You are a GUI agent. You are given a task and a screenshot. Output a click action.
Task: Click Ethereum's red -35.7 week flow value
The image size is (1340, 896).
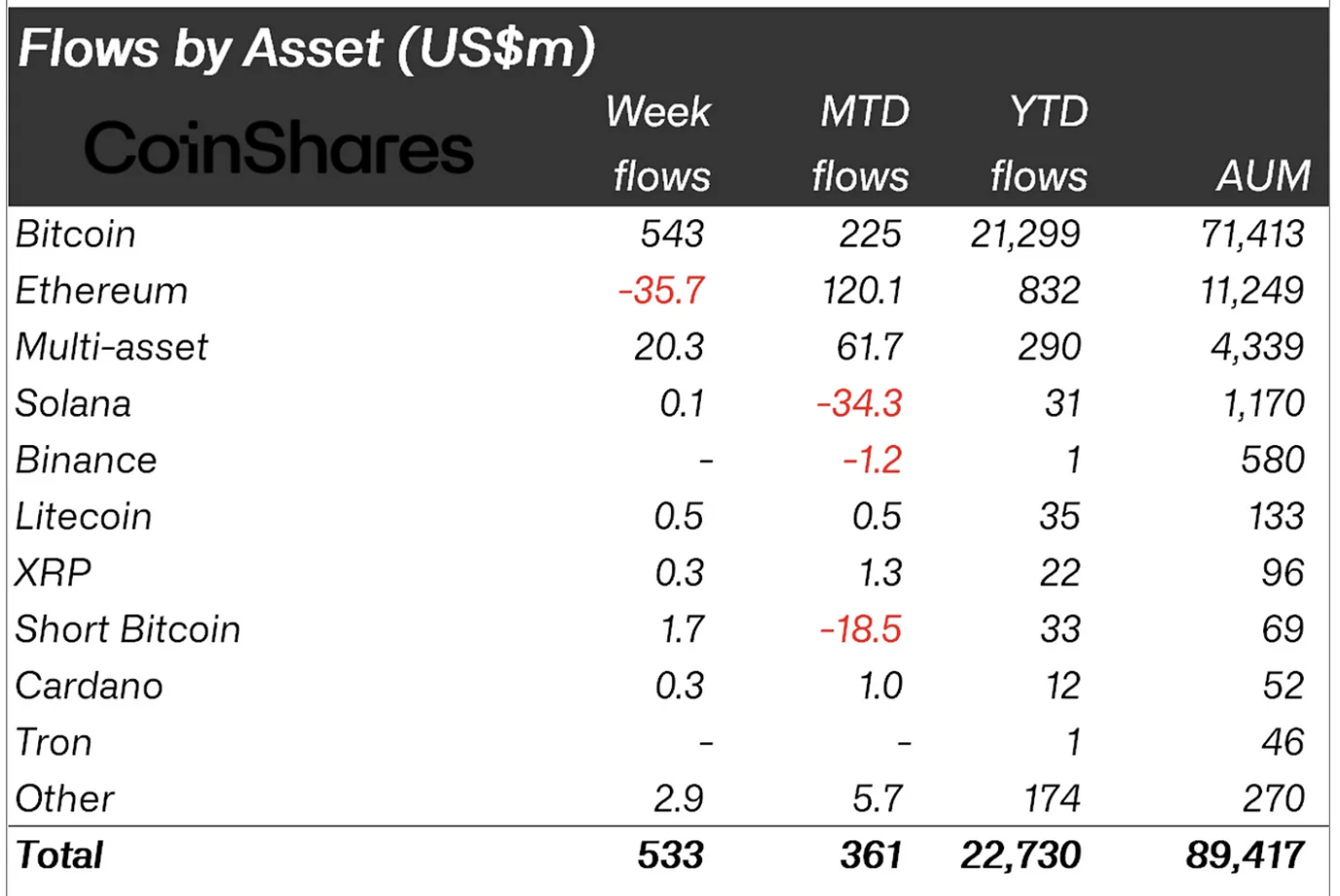[661, 291]
